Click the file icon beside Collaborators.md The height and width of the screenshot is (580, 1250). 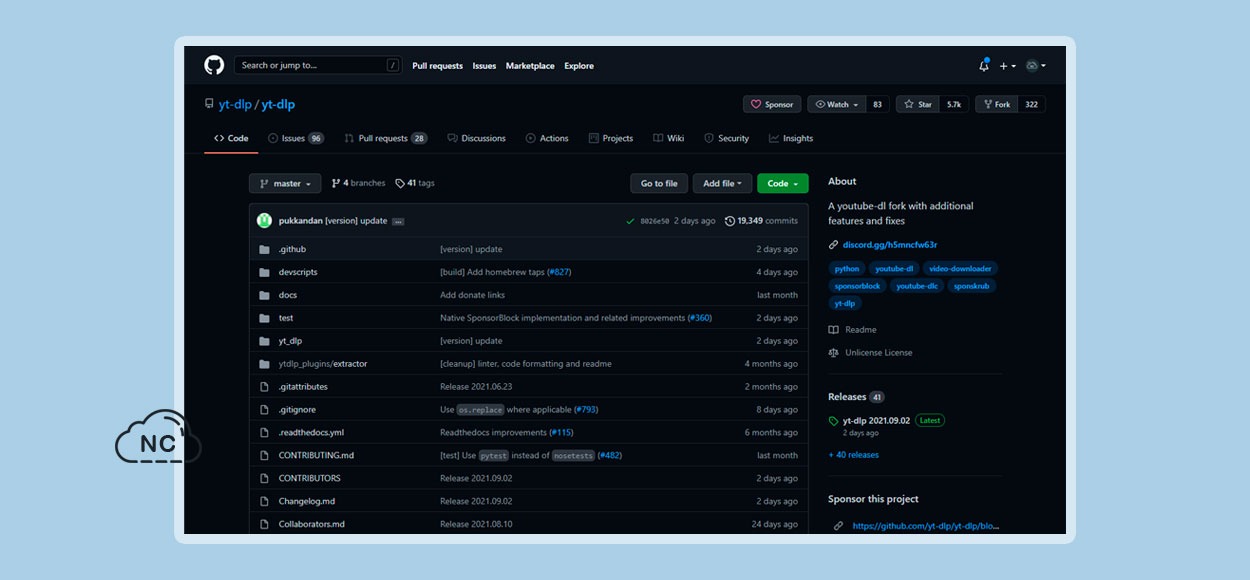(x=264, y=524)
